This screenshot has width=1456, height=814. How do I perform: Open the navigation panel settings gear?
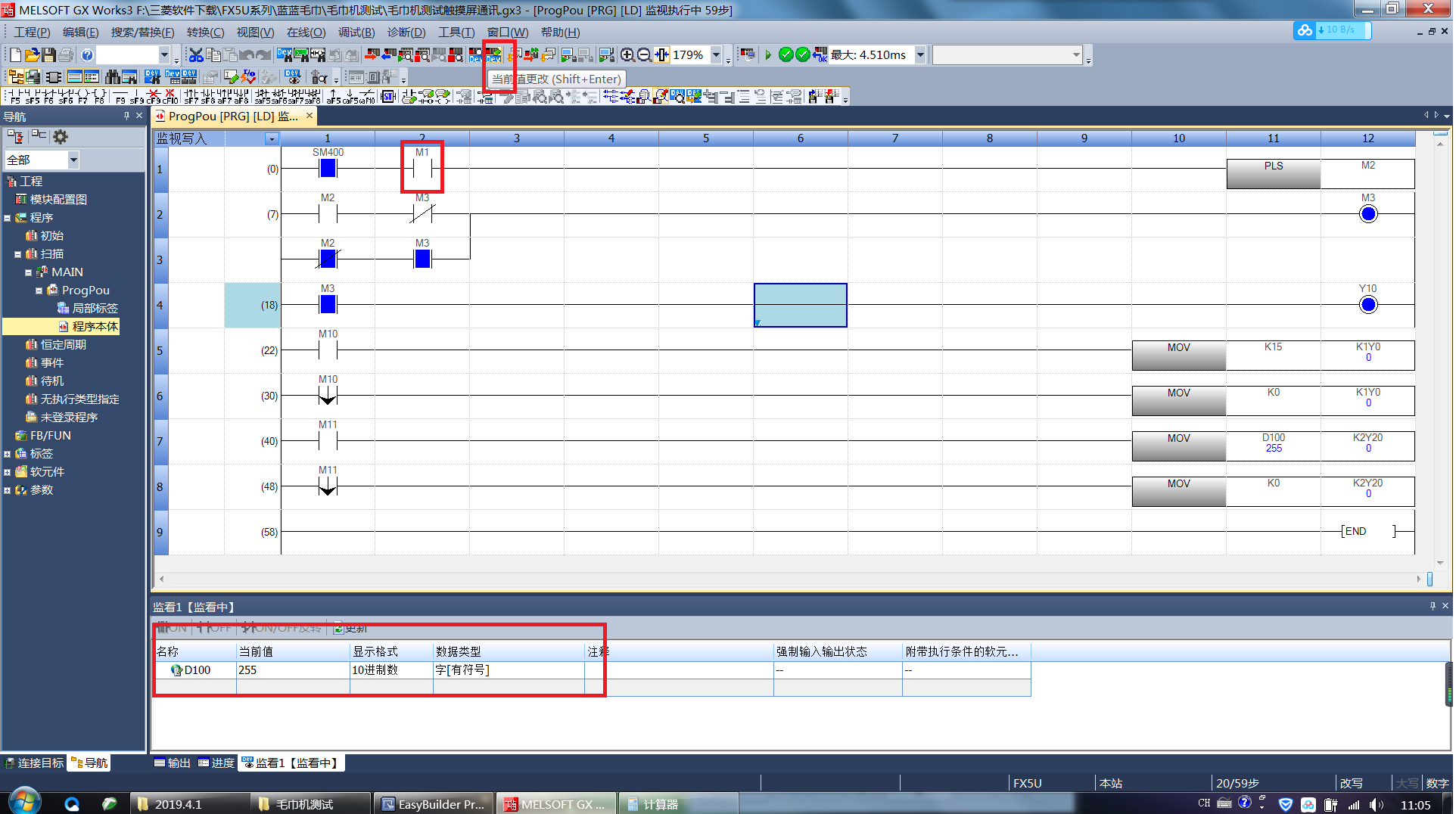61,137
